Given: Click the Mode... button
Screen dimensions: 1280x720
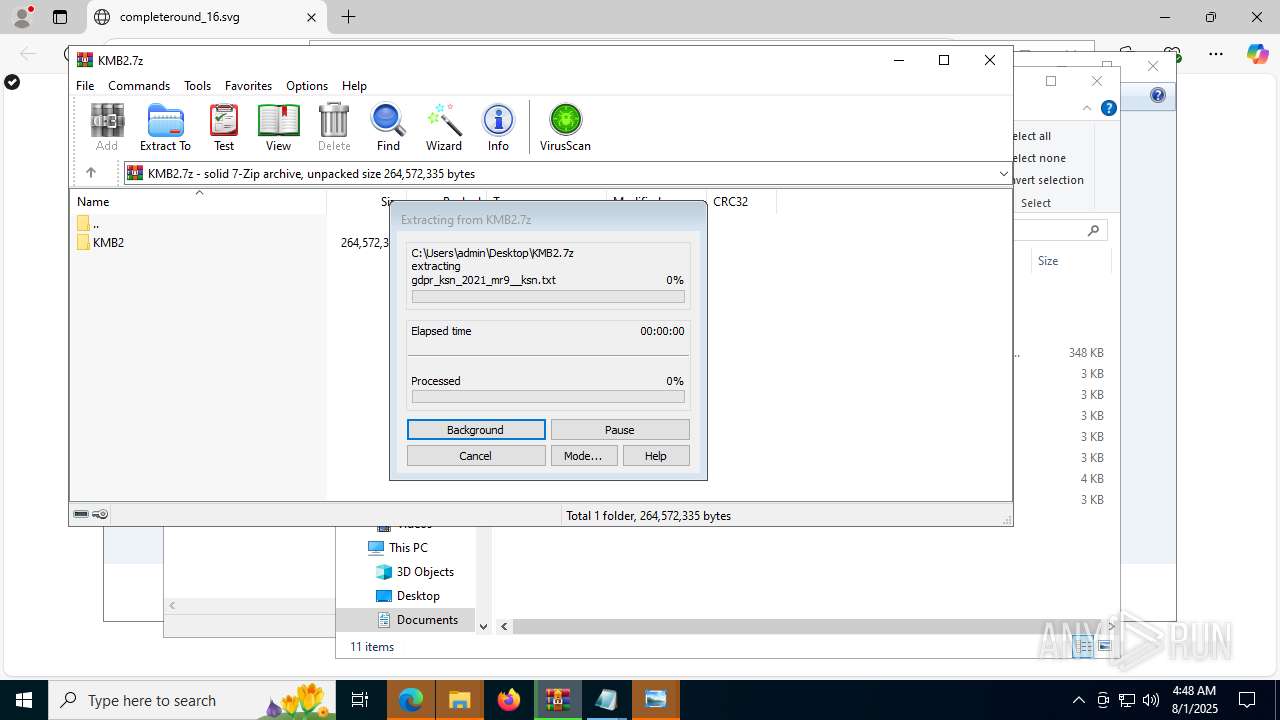Looking at the screenshot, I should (x=583, y=456).
